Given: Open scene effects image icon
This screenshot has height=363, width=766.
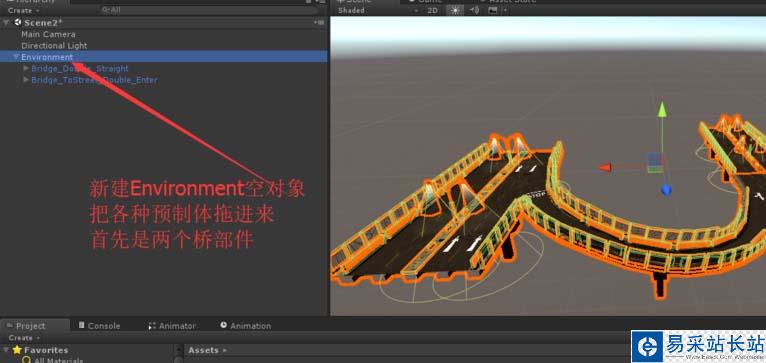Looking at the screenshot, I should click(x=492, y=10).
